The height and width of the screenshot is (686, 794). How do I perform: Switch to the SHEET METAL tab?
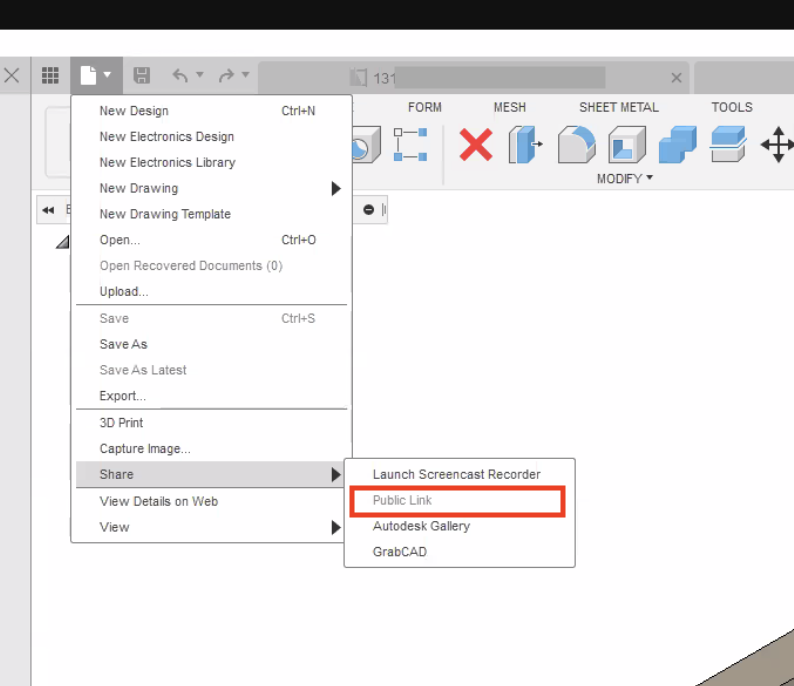coord(619,107)
